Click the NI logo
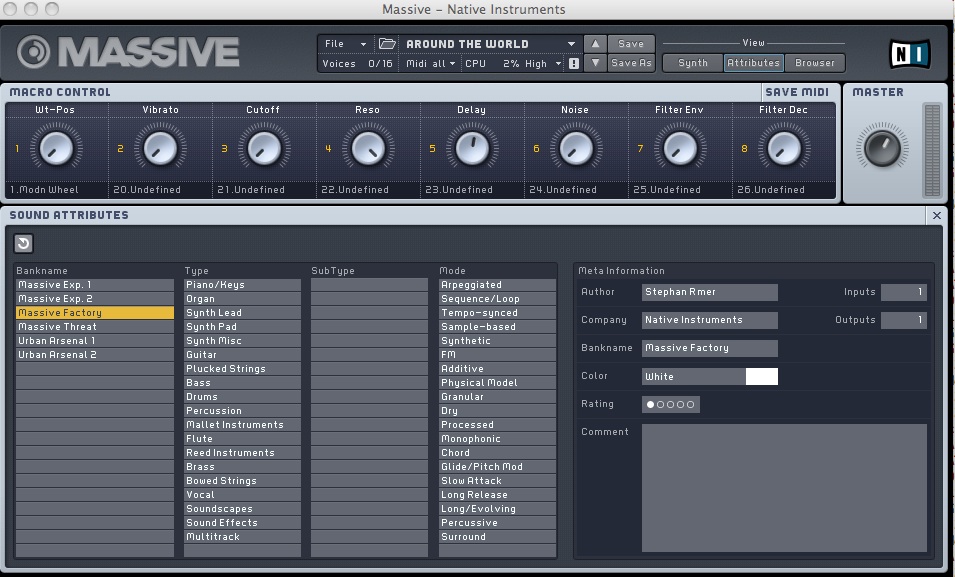Screen dimensions: 955x577 [x=910, y=54]
